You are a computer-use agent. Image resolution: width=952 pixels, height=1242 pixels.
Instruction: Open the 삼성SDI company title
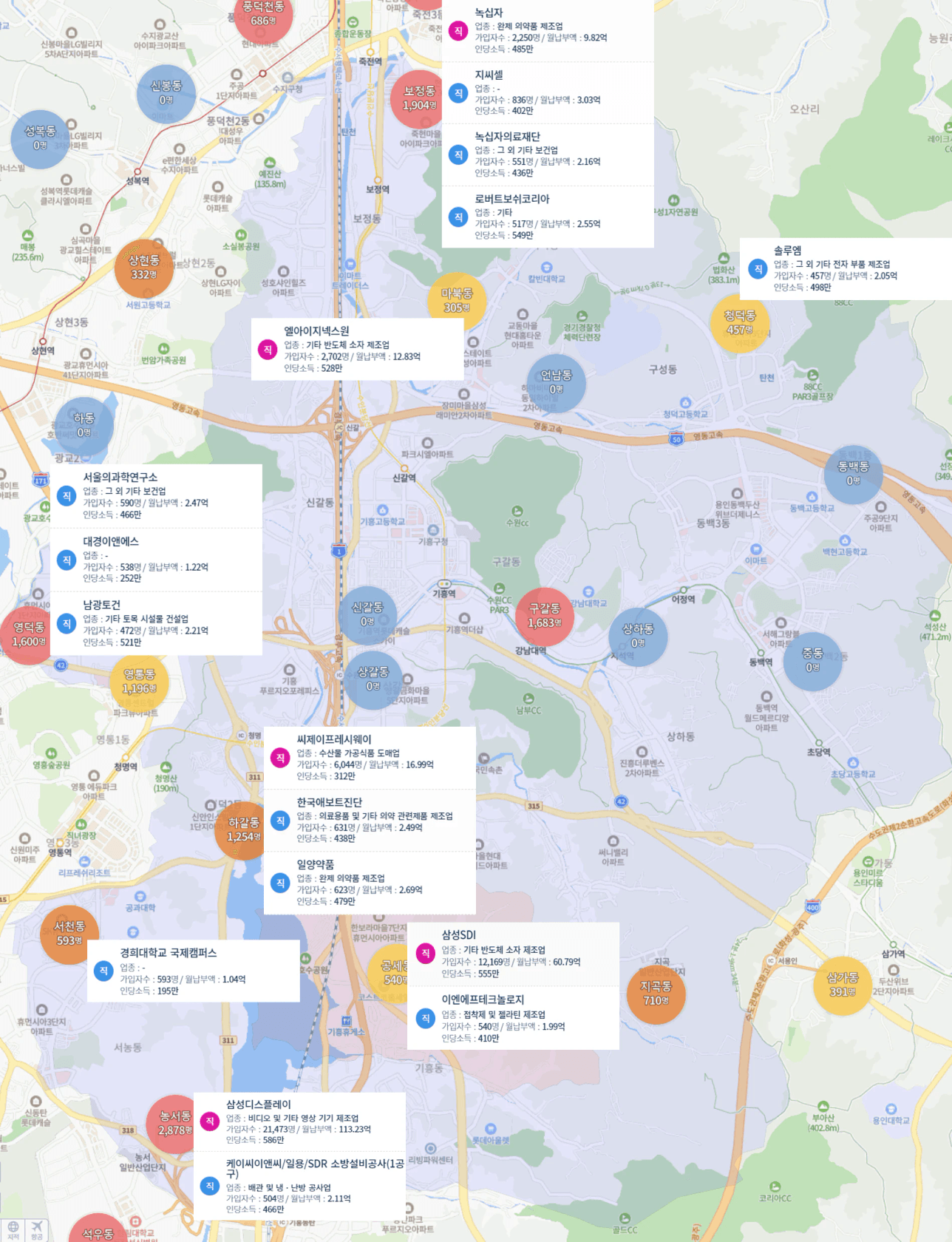tap(458, 935)
